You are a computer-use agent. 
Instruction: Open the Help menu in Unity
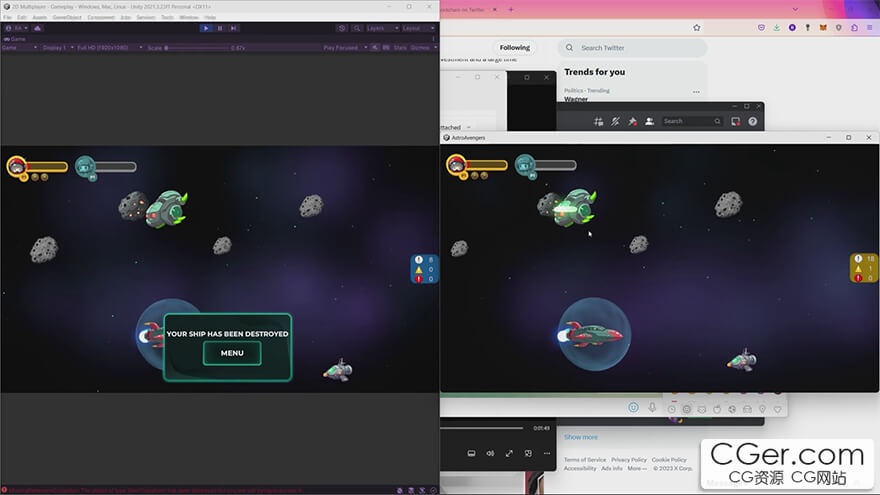(210, 17)
